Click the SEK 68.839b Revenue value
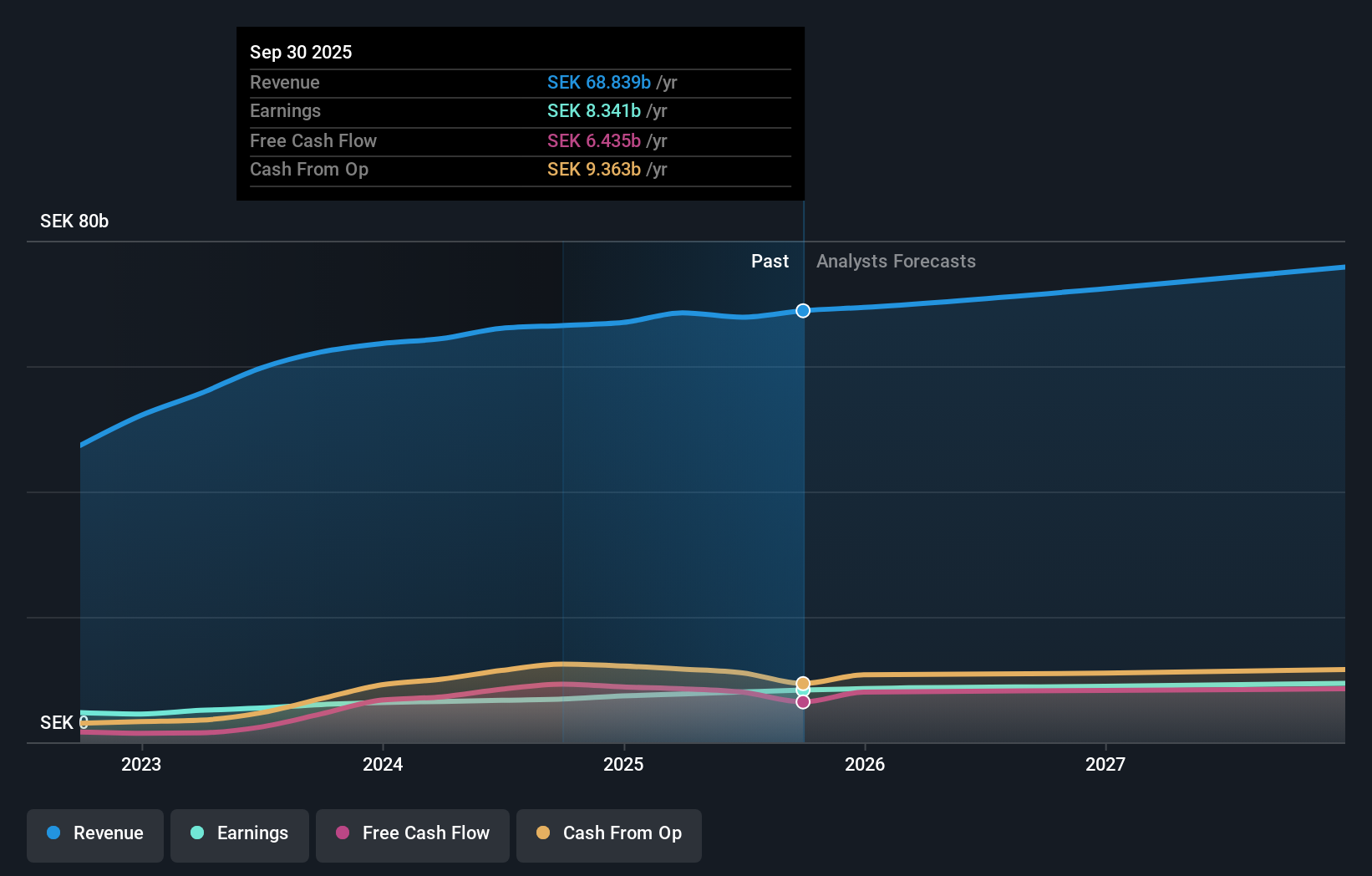The width and height of the screenshot is (1372, 876). pyautogui.click(x=598, y=82)
